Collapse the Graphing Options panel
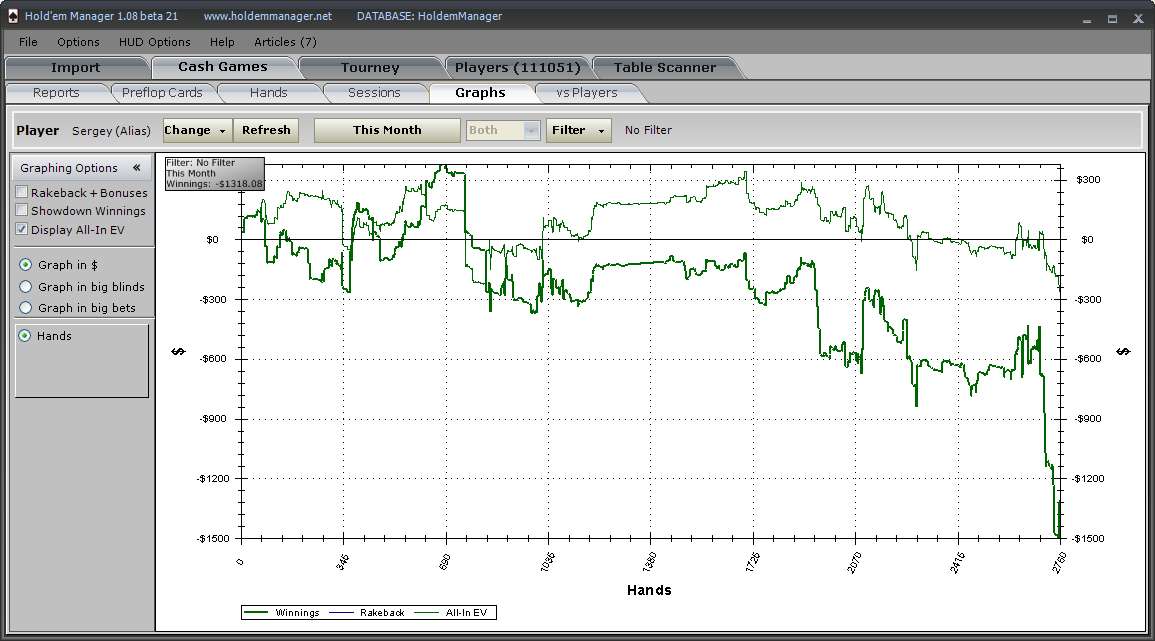The height and width of the screenshot is (641, 1155). coord(136,168)
